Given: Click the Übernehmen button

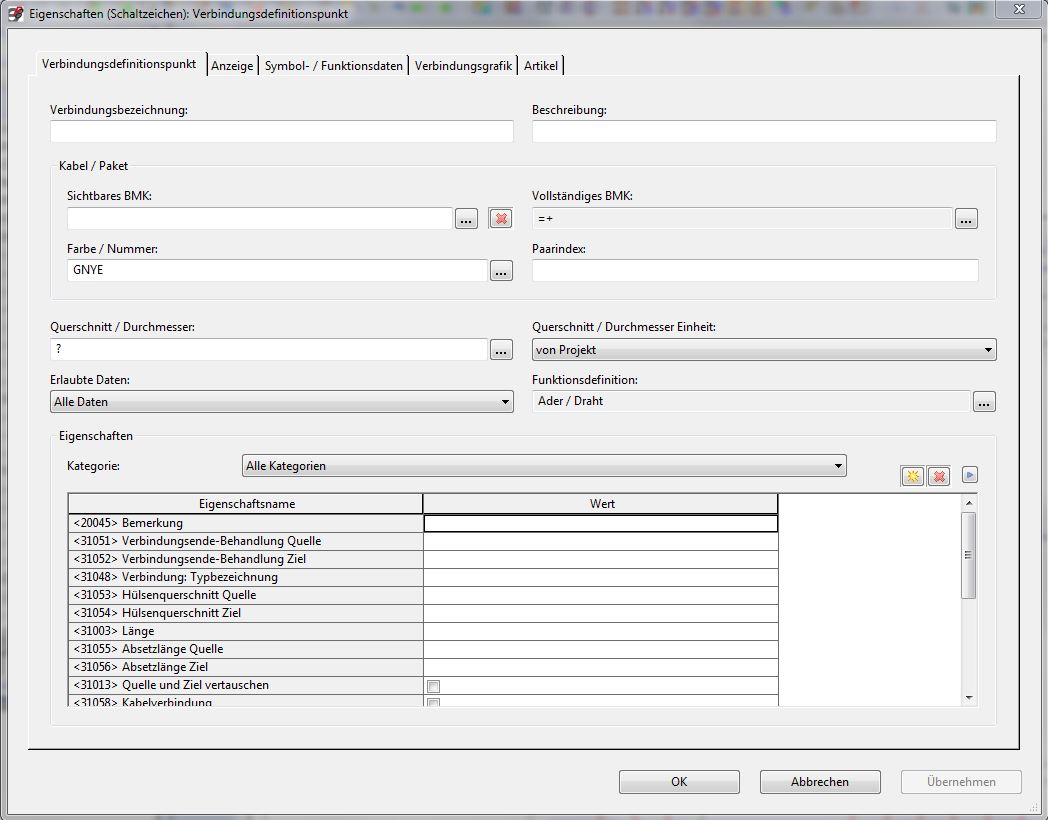Looking at the screenshot, I should pos(961,782).
